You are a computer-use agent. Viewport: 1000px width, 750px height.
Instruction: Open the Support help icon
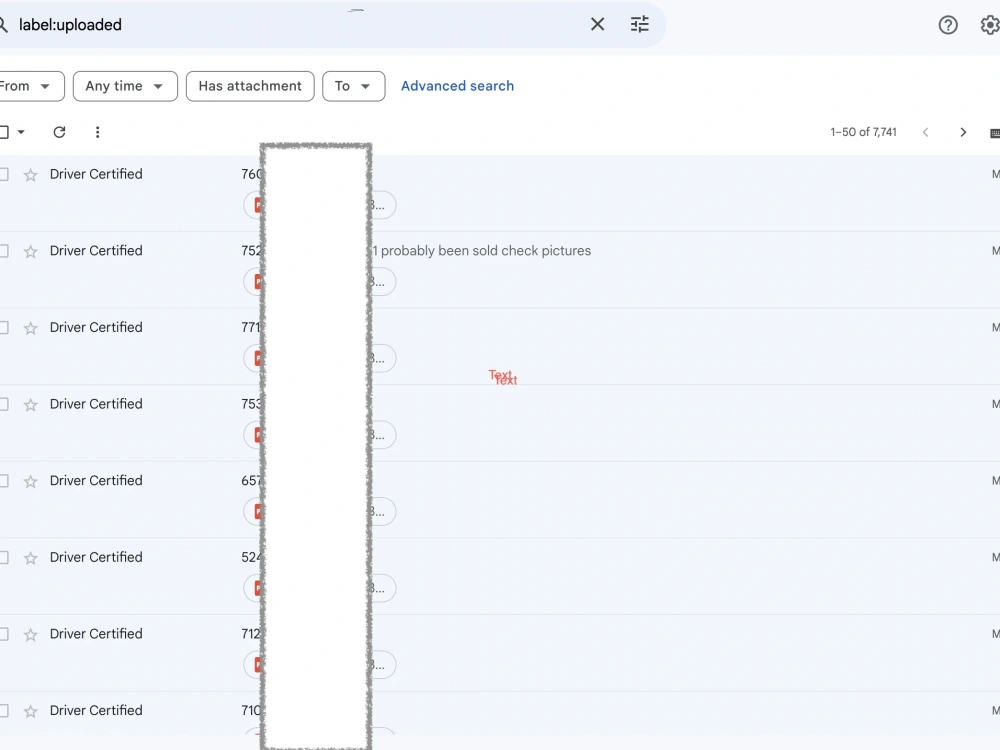pyautogui.click(x=948, y=25)
